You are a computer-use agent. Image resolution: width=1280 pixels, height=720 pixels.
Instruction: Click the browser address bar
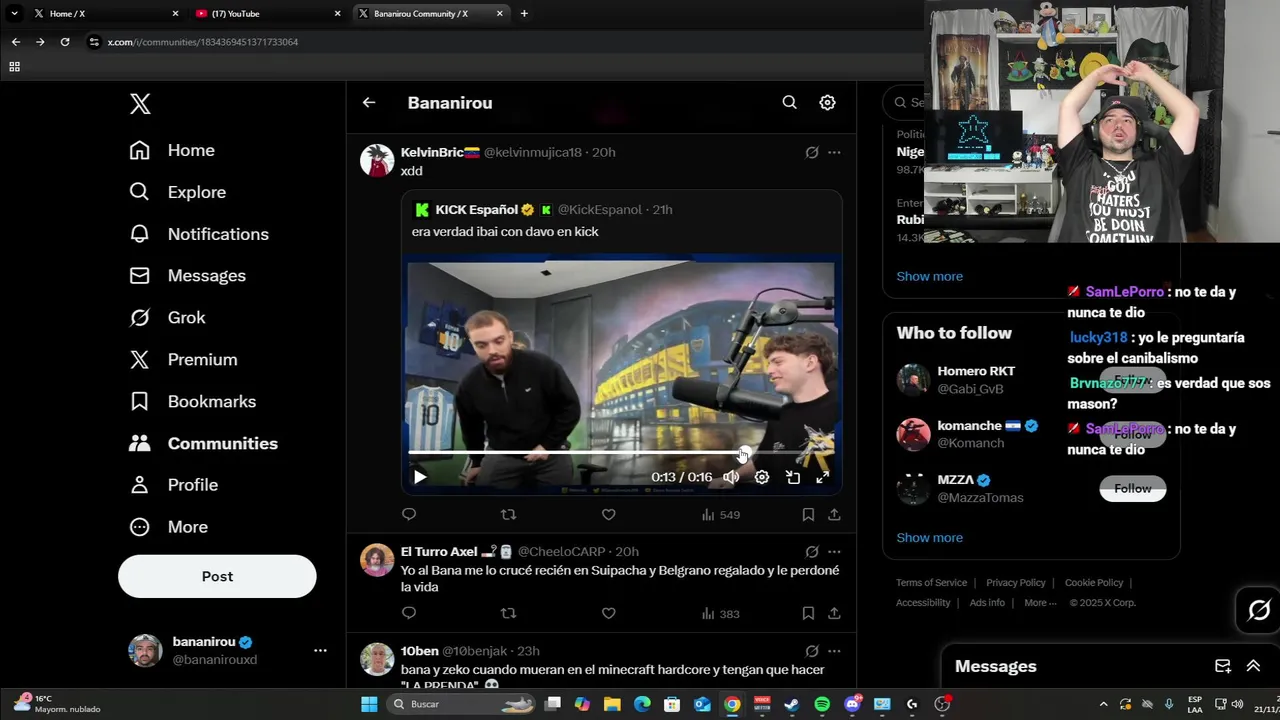coord(500,42)
